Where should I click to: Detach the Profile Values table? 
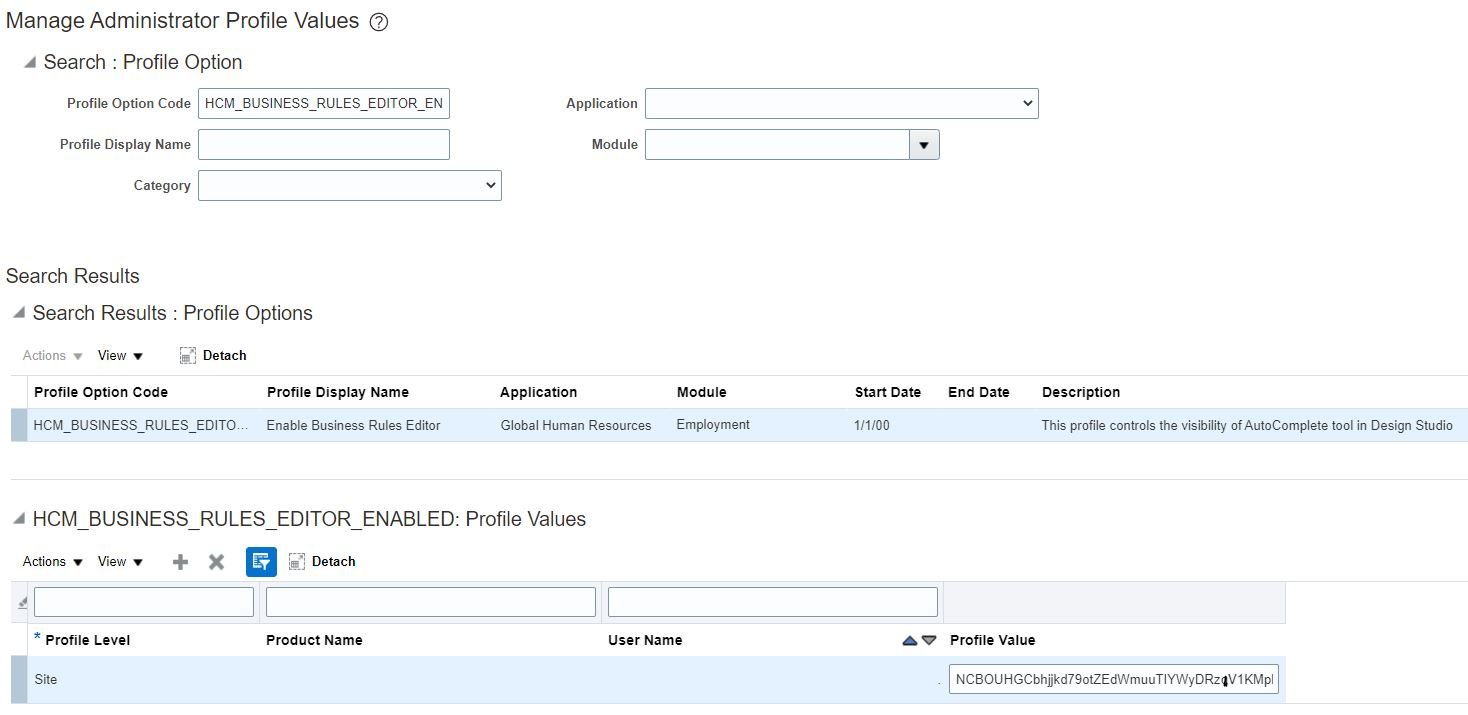point(322,561)
